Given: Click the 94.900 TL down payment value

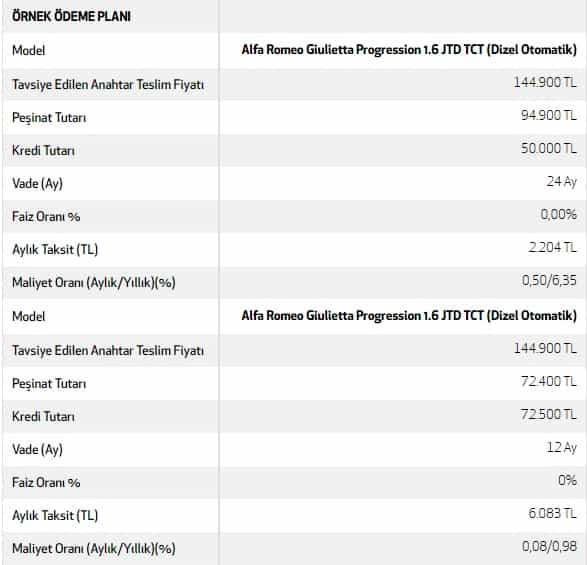Looking at the screenshot, I should (548, 115).
